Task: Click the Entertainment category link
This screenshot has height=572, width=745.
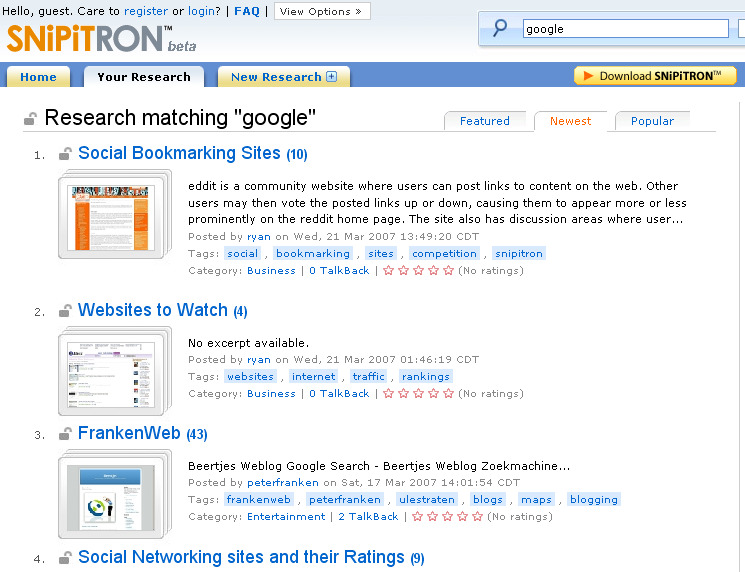Action: (286, 516)
